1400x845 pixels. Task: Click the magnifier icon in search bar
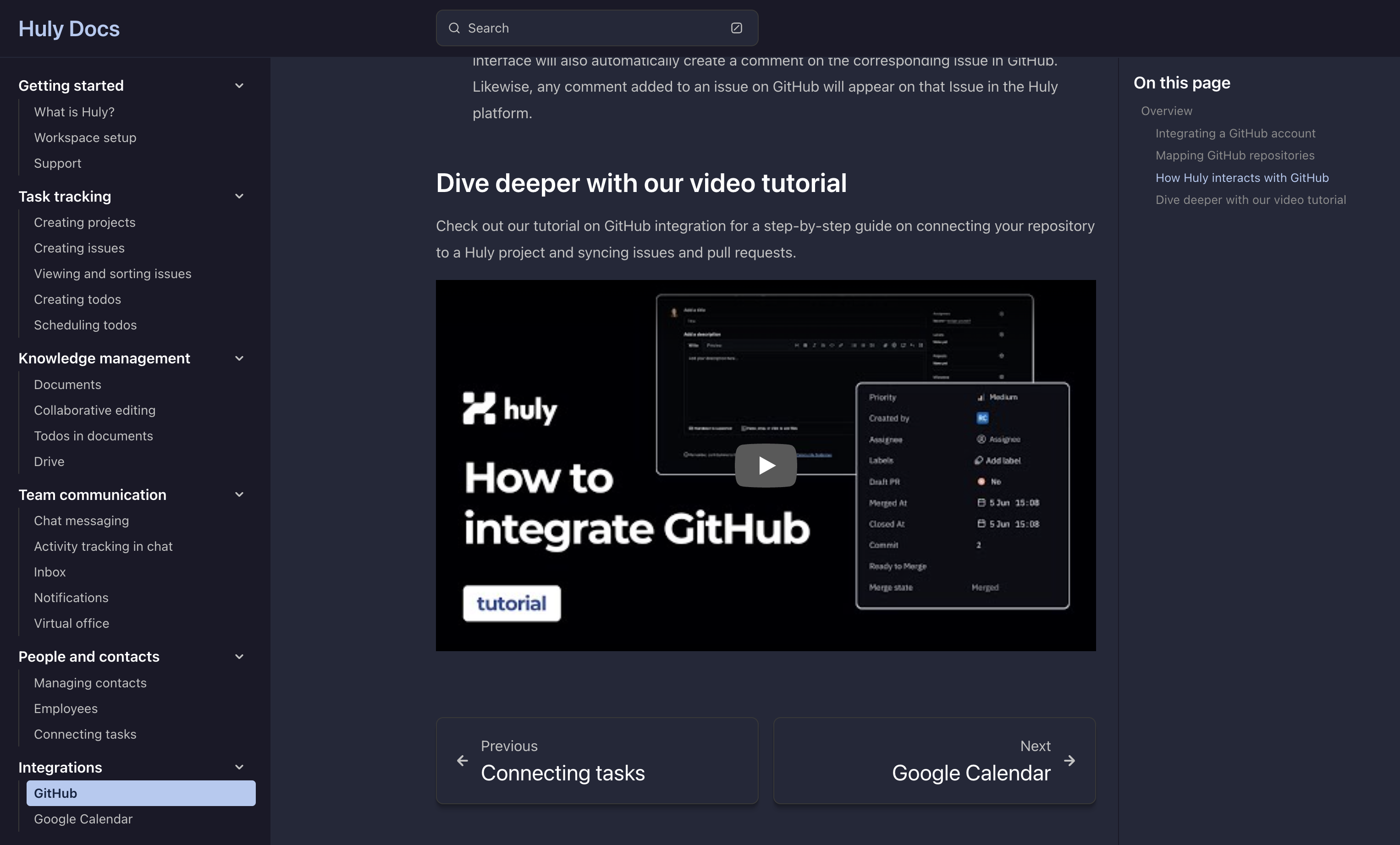454,28
